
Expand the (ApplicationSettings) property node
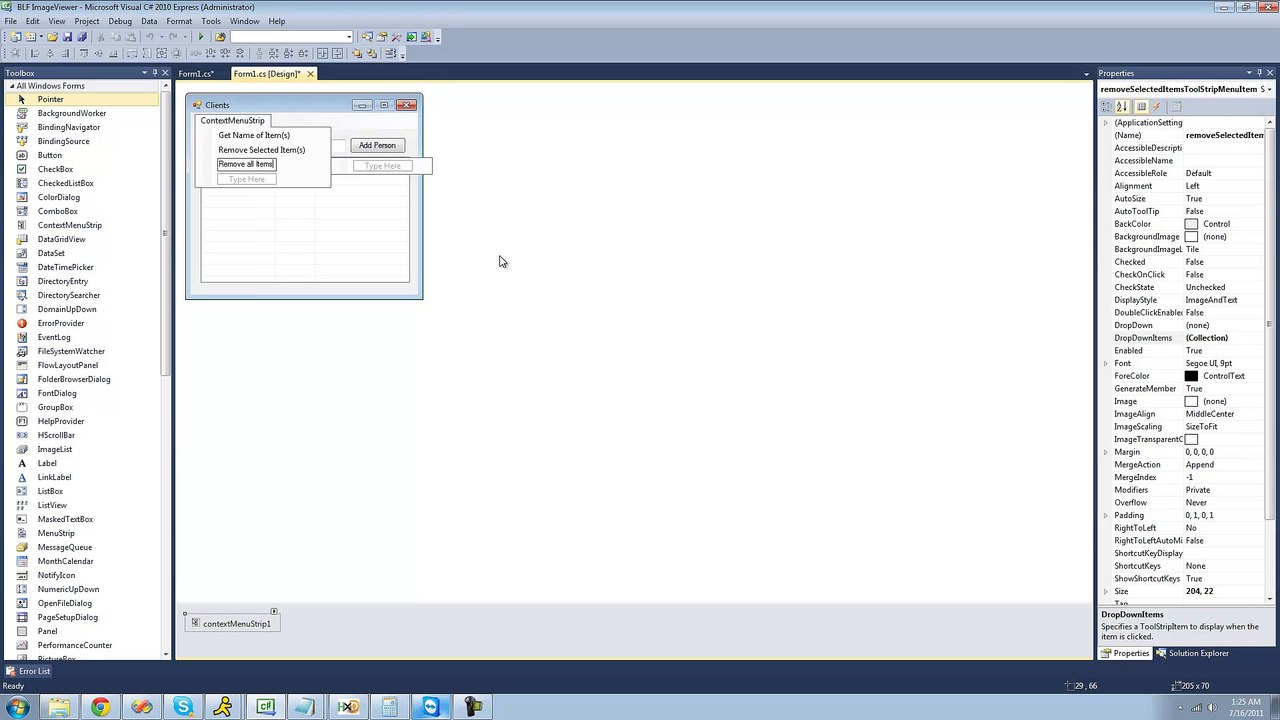[x=1106, y=123]
